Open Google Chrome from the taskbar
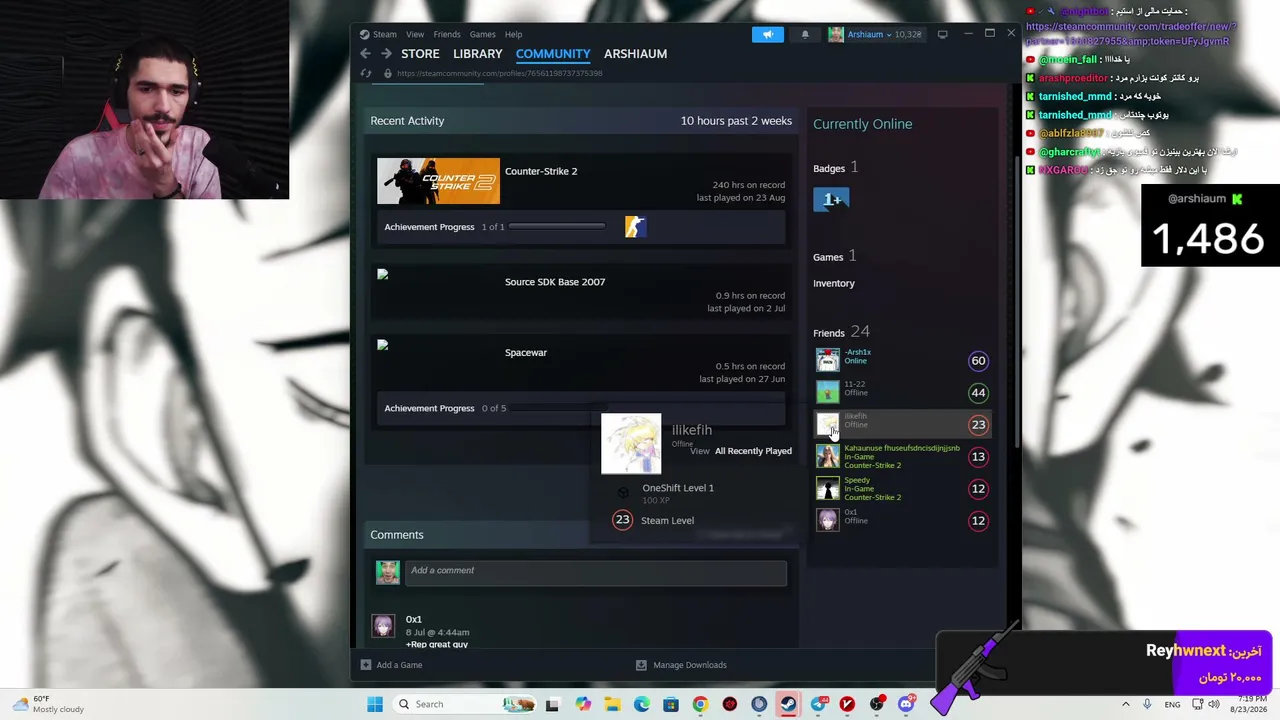The image size is (1280, 720). tap(700, 704)
